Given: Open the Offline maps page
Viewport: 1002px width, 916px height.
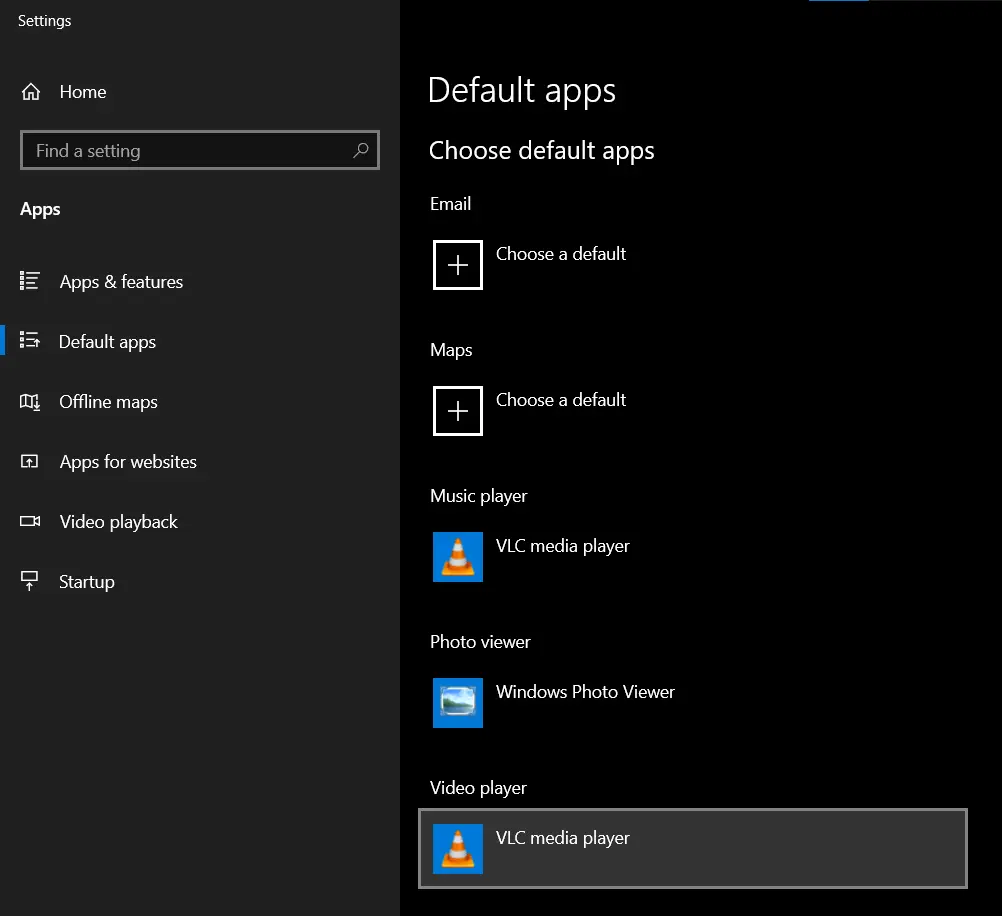Looking at the screenshot, I should click(109, 402).
